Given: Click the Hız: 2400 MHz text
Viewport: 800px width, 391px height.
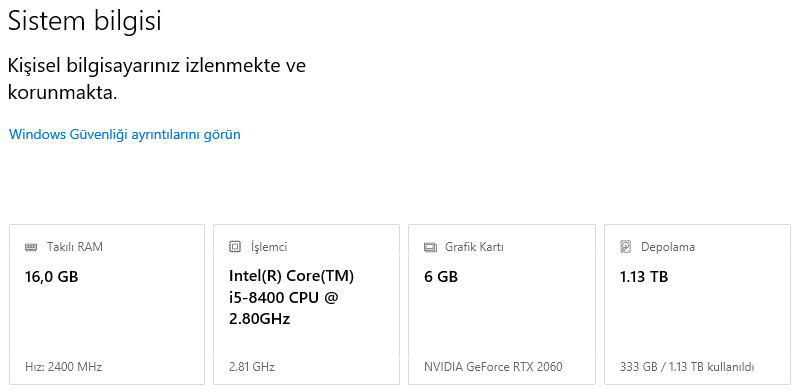Looking at the screenshot, I should [x=63, y=366].
